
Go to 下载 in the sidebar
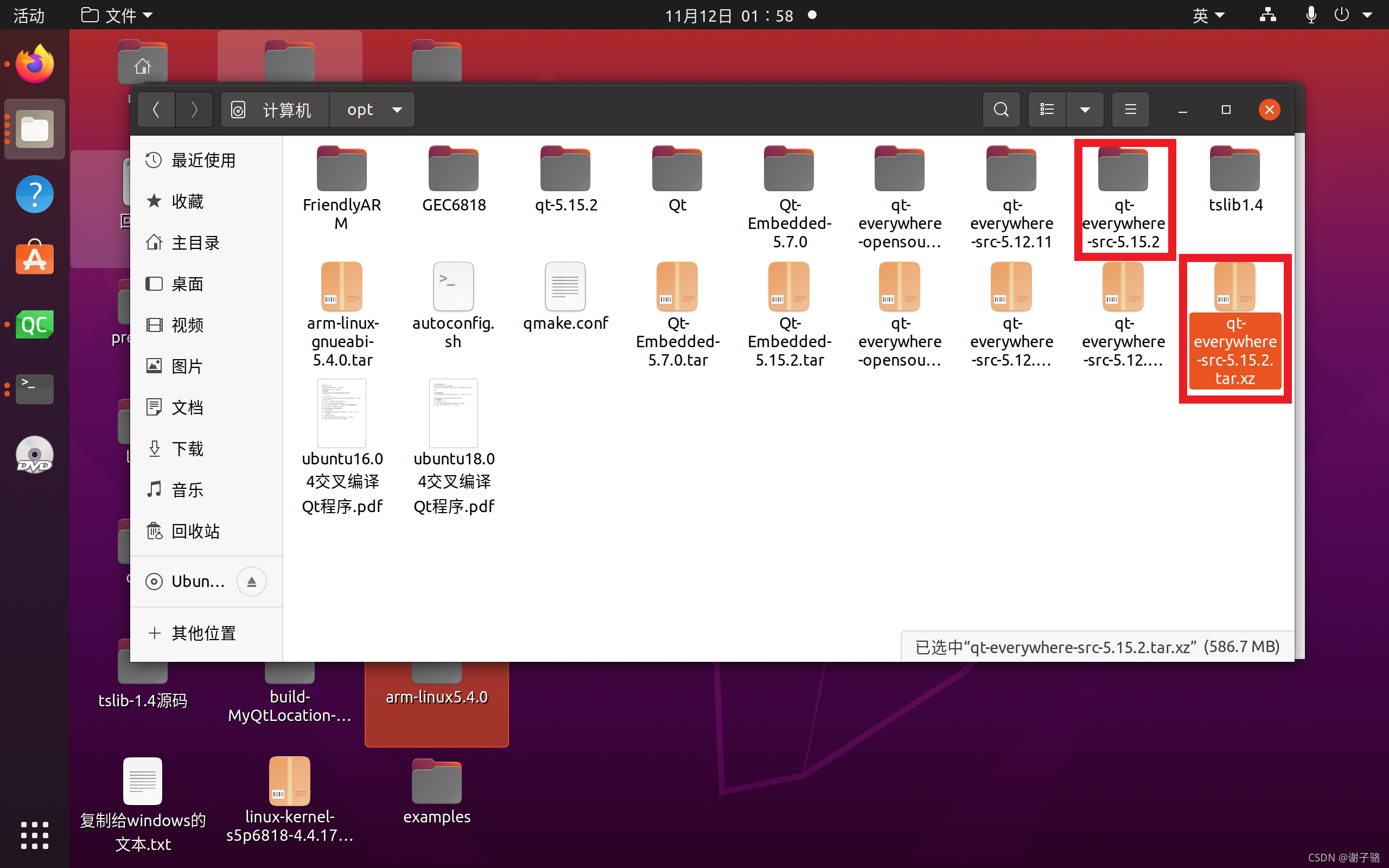click(x=187, y=448)
